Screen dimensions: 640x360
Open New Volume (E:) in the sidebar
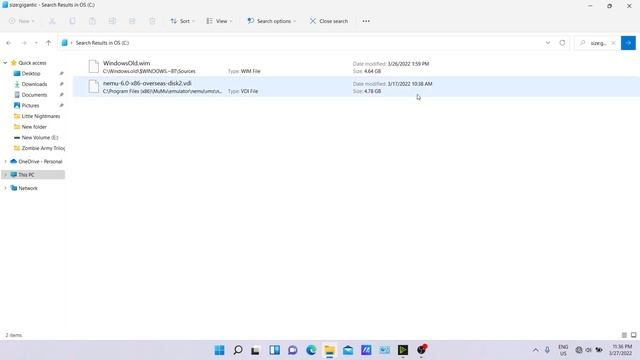(40, 138)
